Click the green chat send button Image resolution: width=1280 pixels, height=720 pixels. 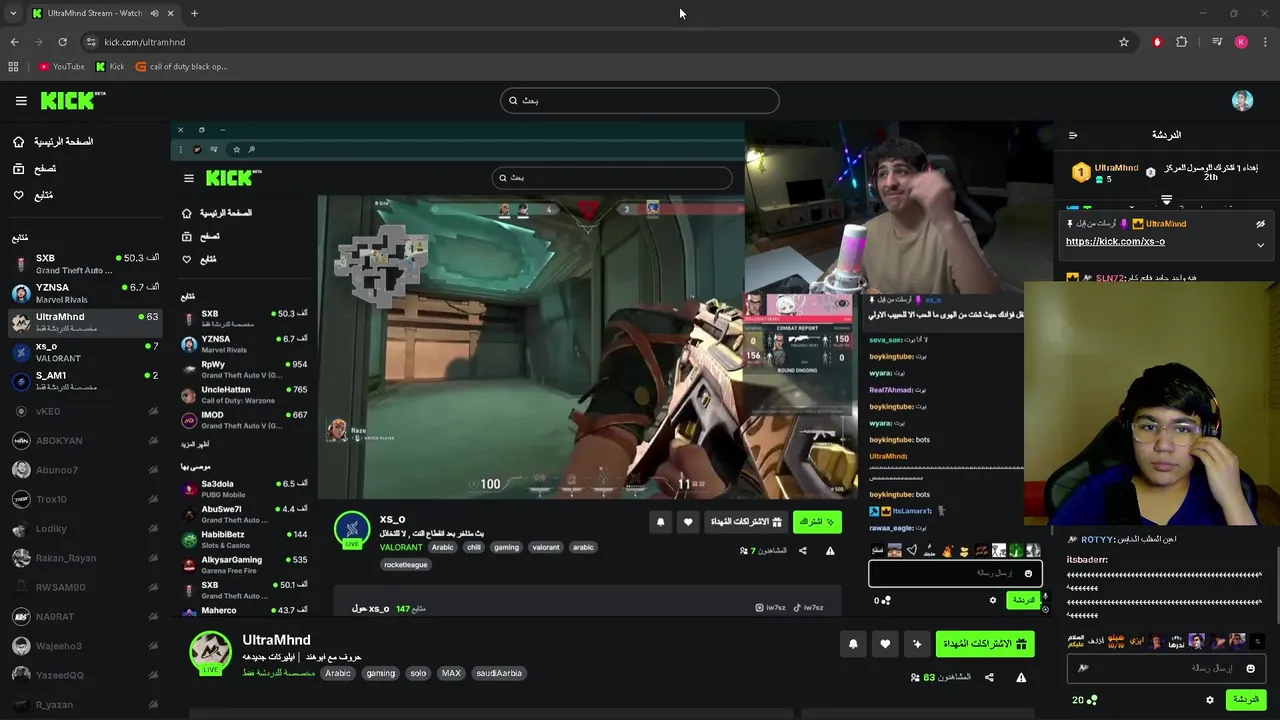click(x=1246, y=700)
